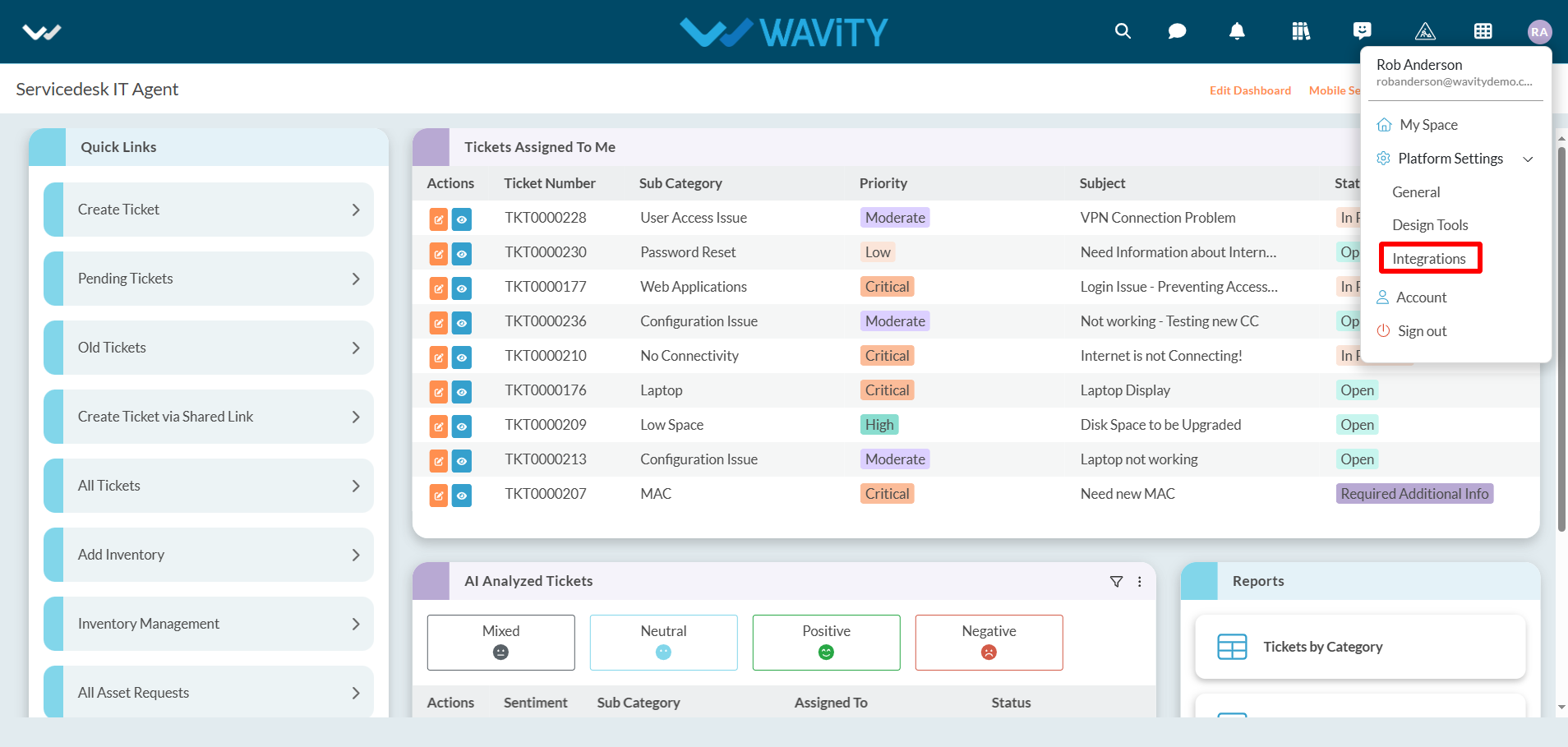The image size is (1568, 747).
Task: Click the Tickets by Category table icon
Action: tap(1232, 647)
